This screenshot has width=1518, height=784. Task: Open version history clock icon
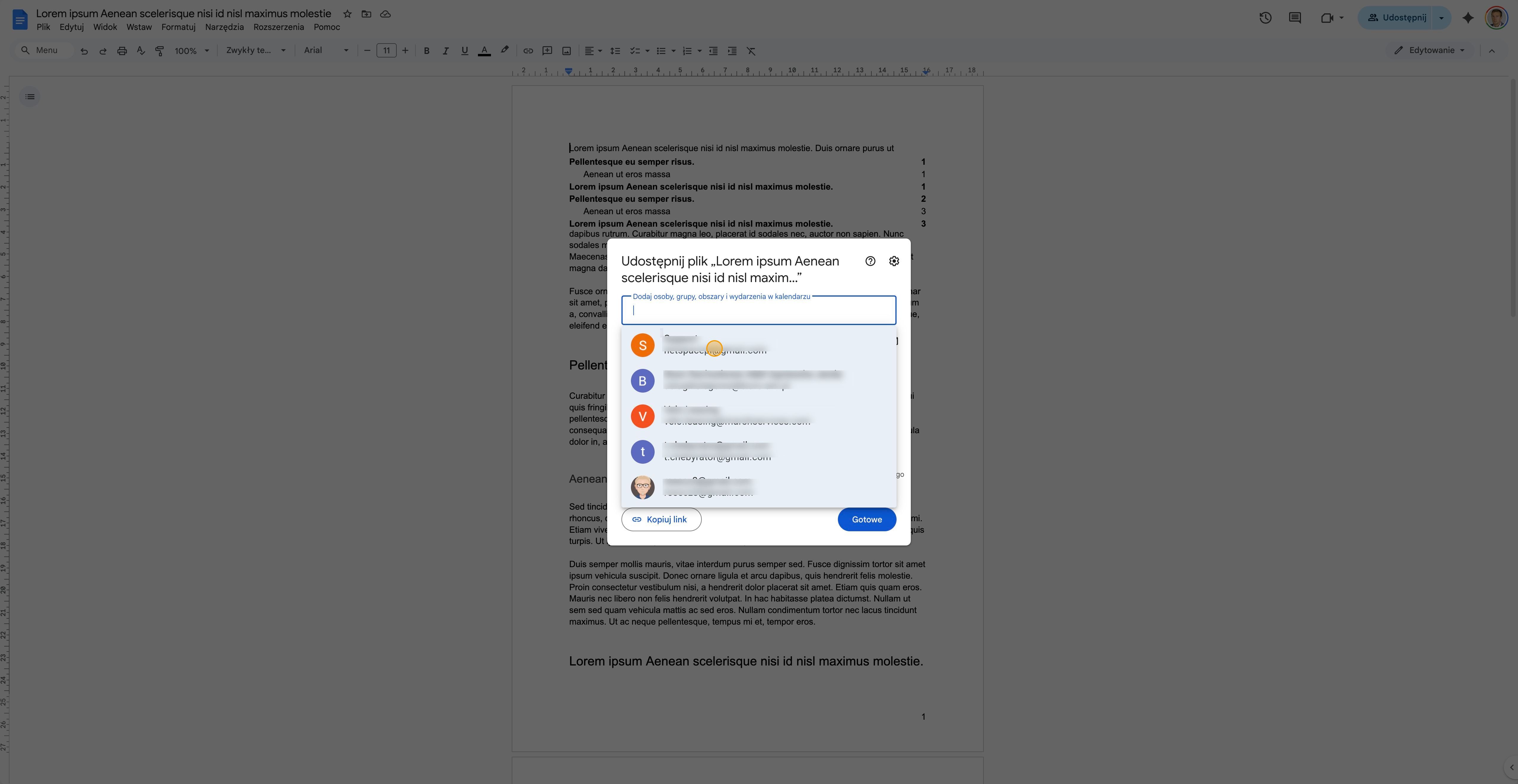point(1265,18)
